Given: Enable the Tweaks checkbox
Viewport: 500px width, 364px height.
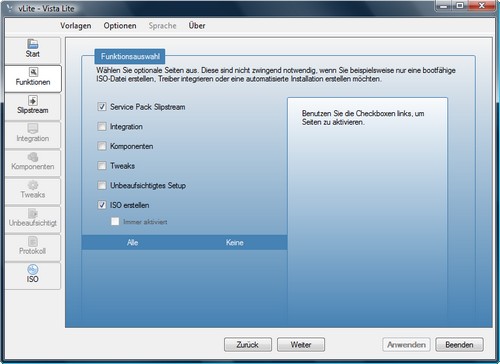Looking at the screenshot, I should [x=102, y=166].
